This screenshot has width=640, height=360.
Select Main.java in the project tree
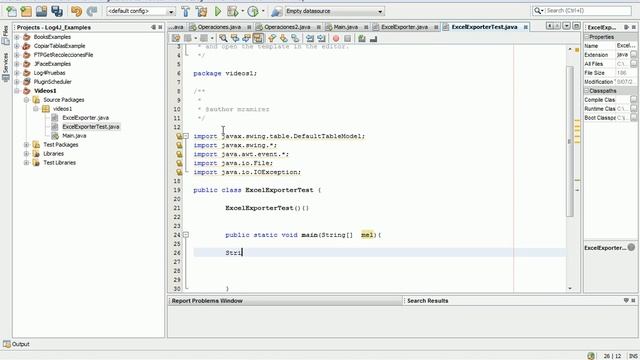(74, 136)
